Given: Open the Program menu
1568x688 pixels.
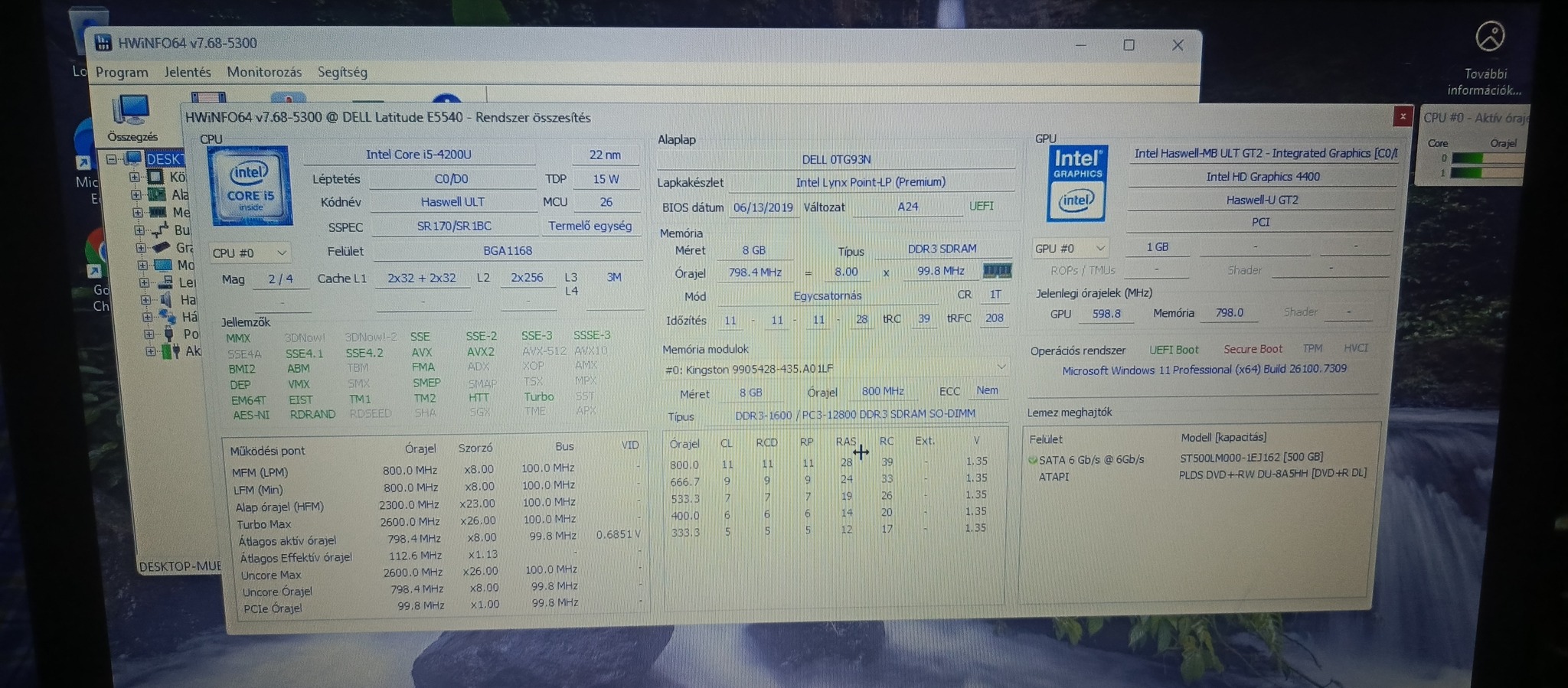Looking at the screenshot, I should pyautogui.click(x=122, y=72).
